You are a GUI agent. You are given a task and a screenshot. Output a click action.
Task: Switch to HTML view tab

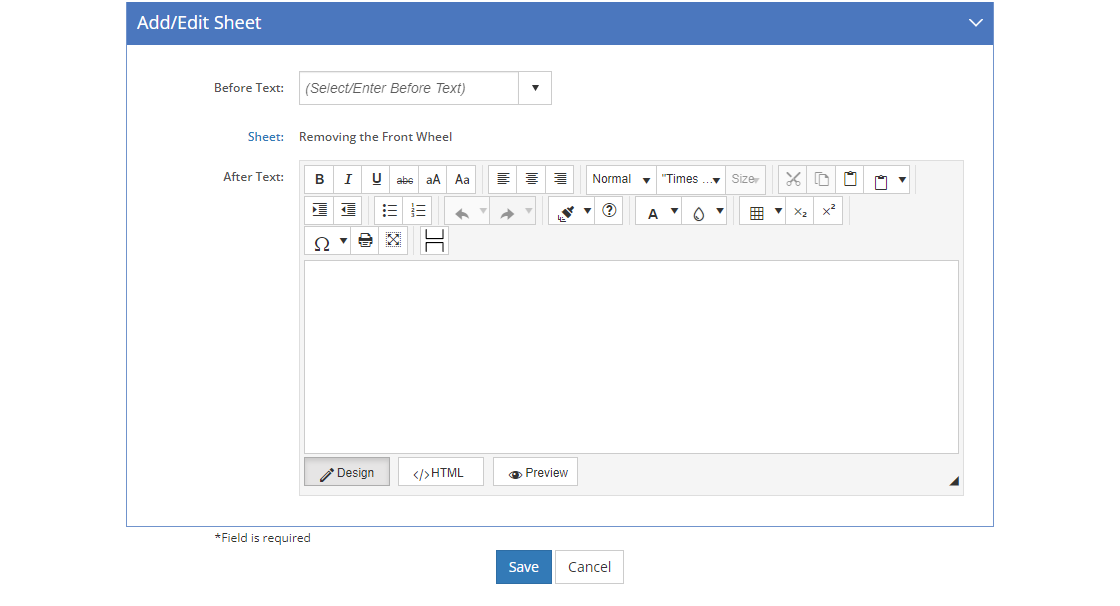pos(441,472)
